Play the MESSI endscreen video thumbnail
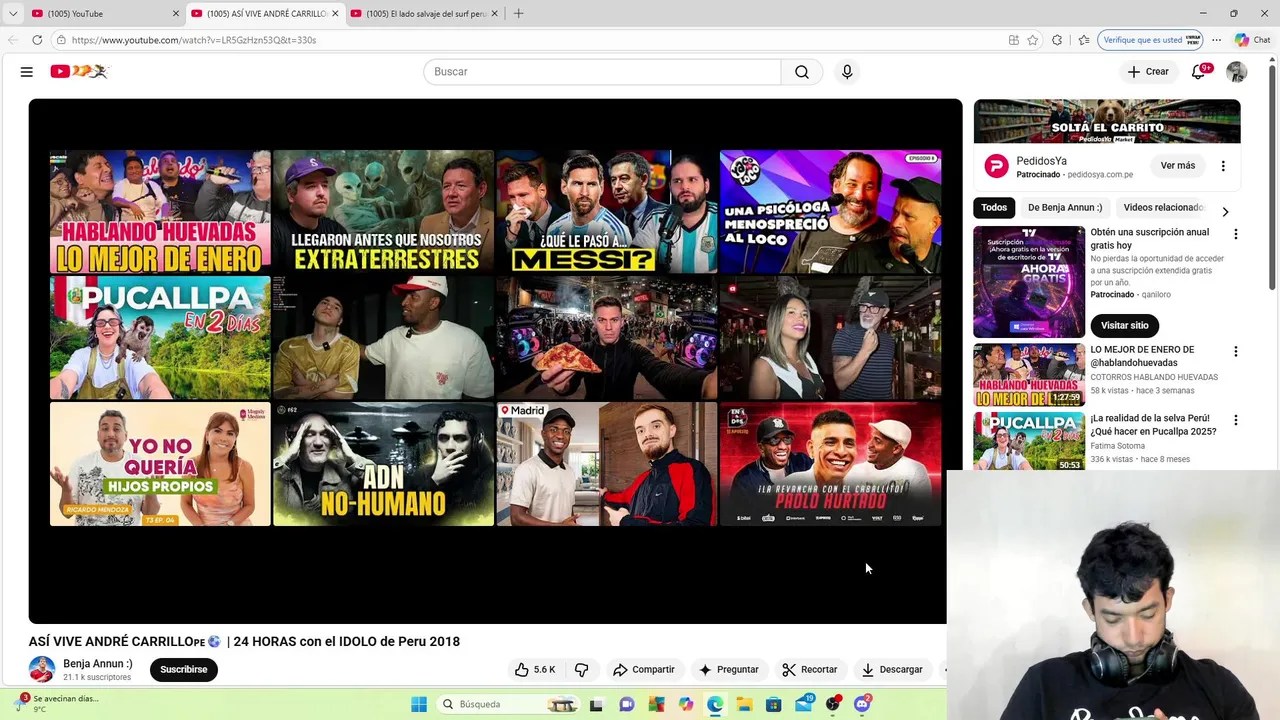Viewport: 1280px width, 720px height. pyautogui.click(x=607, y=212)
